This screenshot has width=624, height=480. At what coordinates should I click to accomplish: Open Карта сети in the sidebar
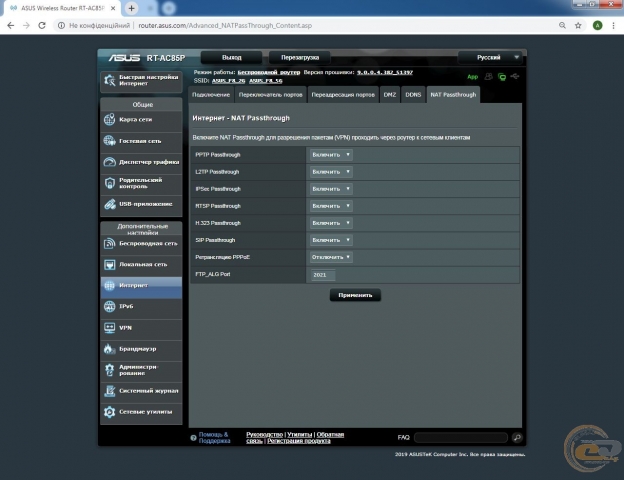tap(141, 120)
